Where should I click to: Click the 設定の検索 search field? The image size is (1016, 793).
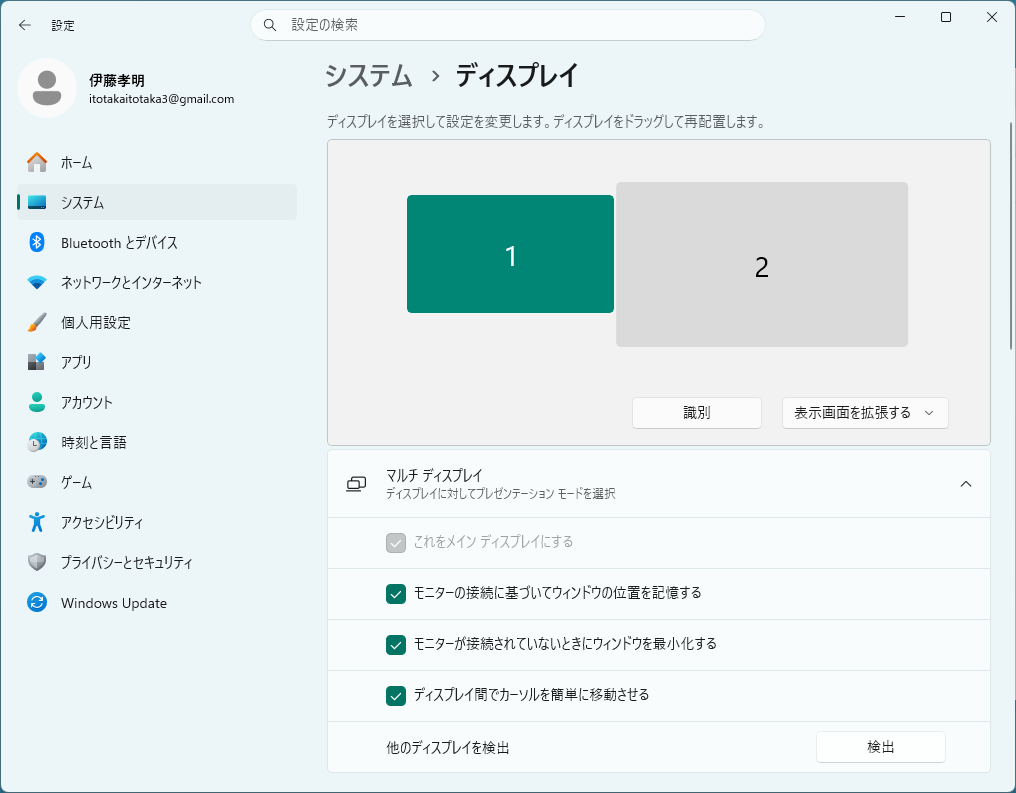click(507, 25)
